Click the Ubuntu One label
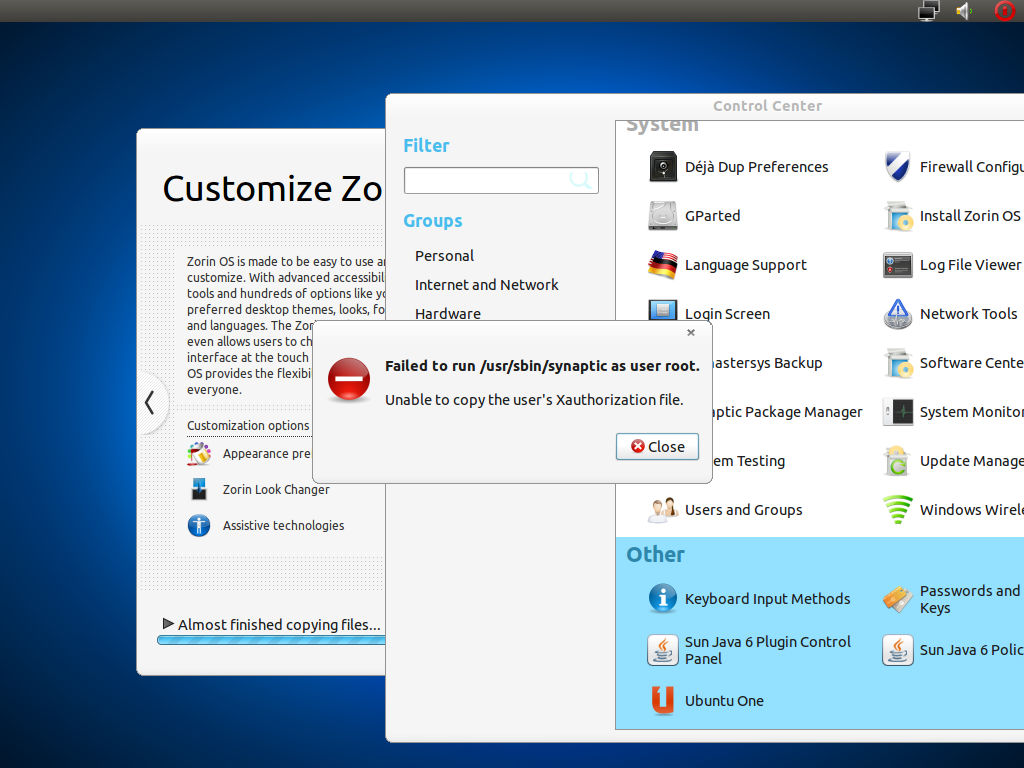Viewport: 1024px width, 768px height. tap(724, 701)
